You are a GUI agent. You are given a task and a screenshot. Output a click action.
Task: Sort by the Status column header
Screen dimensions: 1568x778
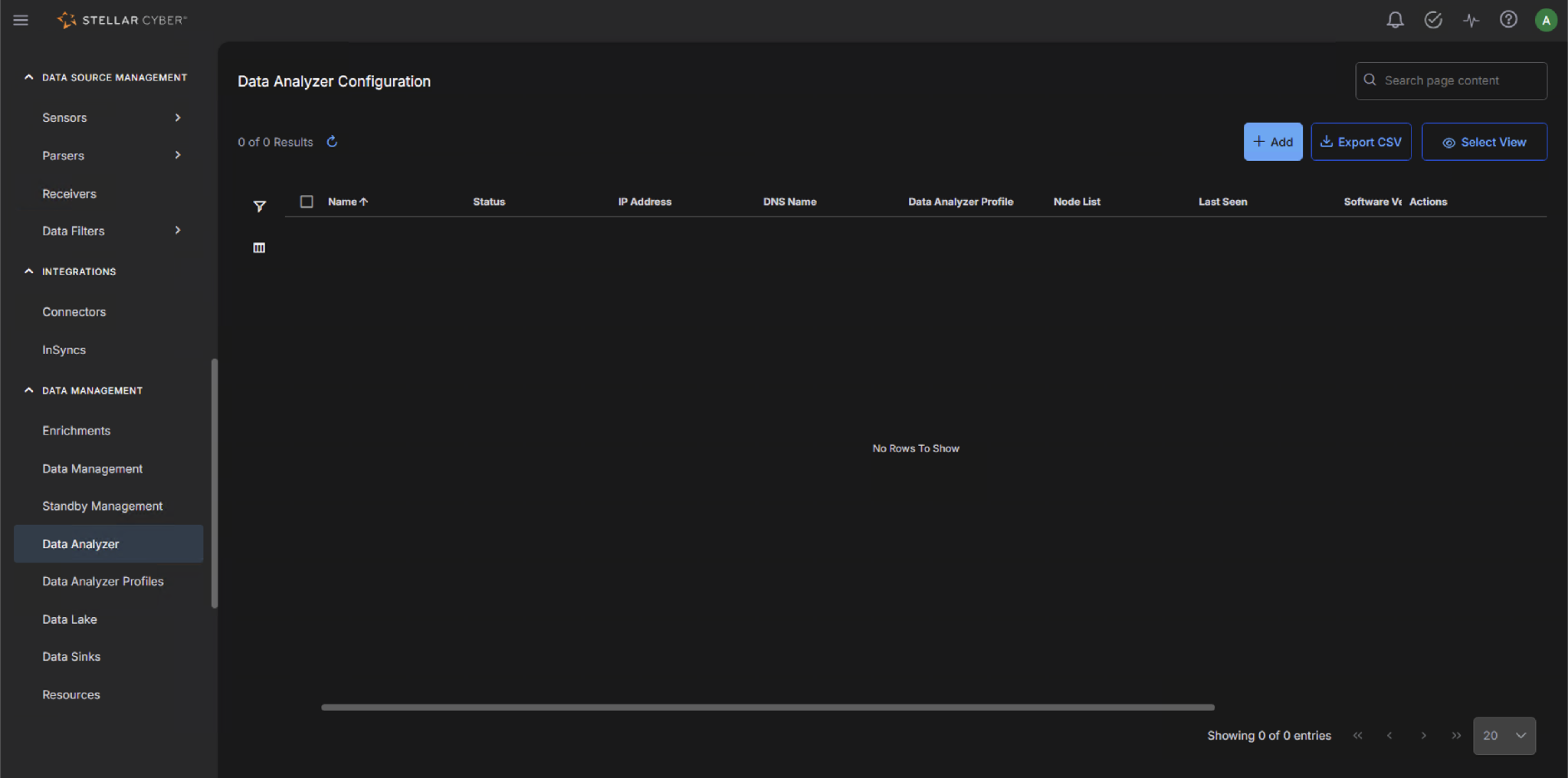[x=489, y=202]
